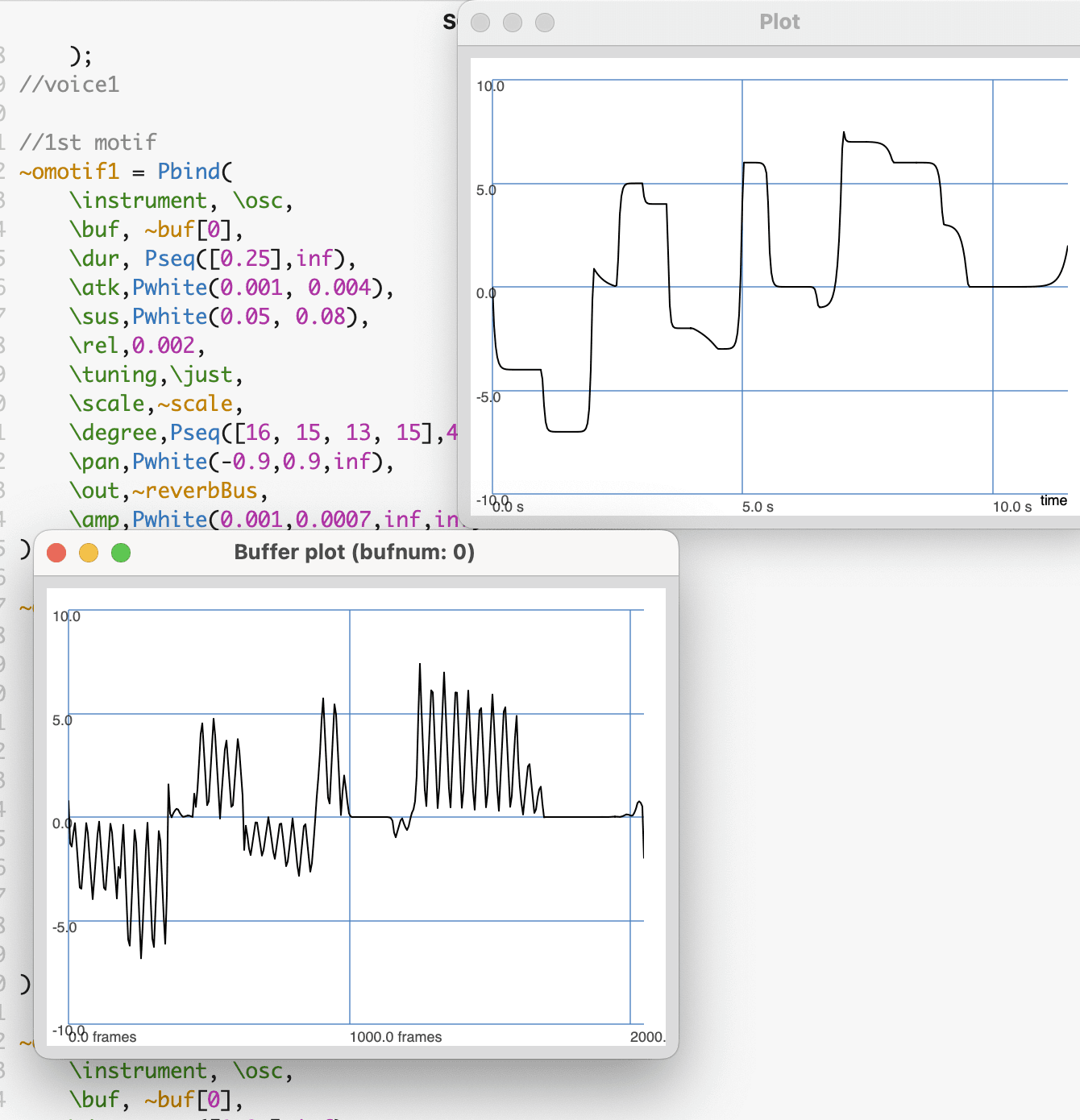The width and height of the screenshot is (1080, 1120).
Task: Click the \scale,~scale line
Action: (156, 404)
